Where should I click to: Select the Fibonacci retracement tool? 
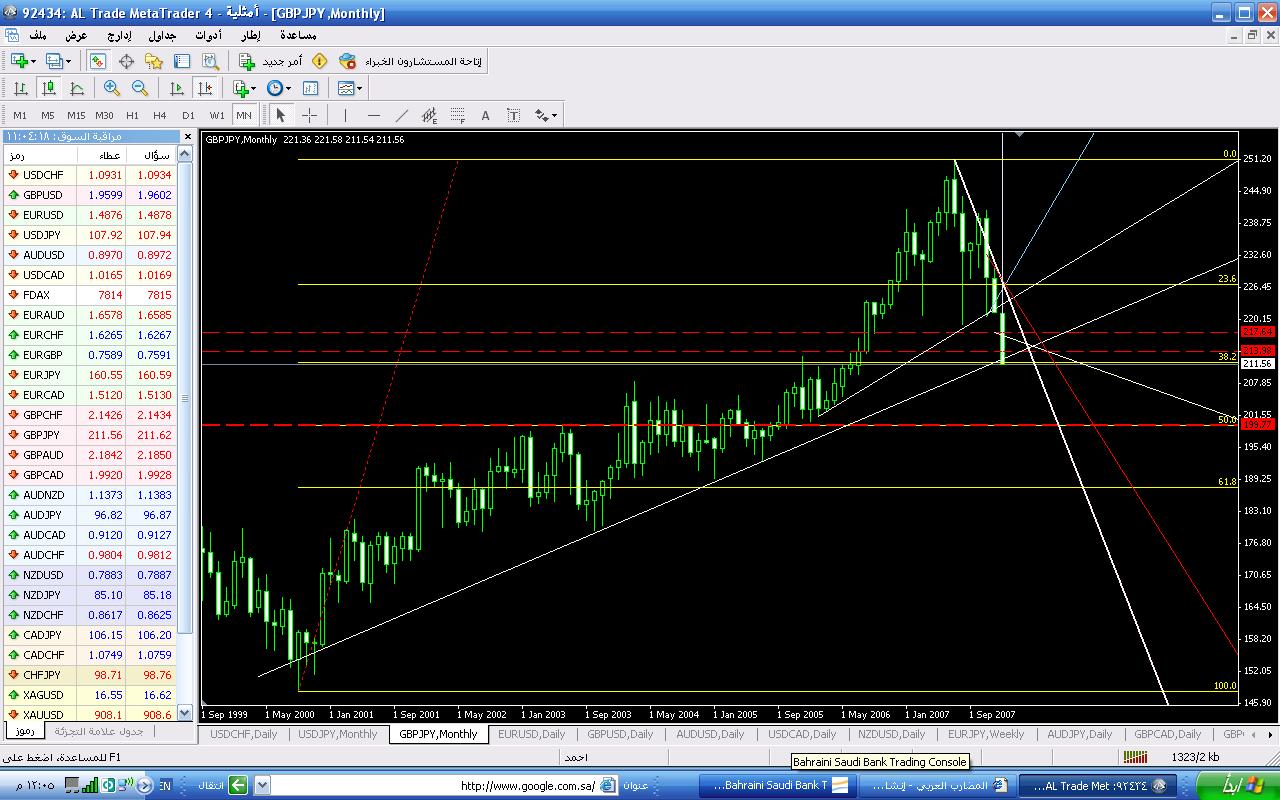(x=457, y=115)
